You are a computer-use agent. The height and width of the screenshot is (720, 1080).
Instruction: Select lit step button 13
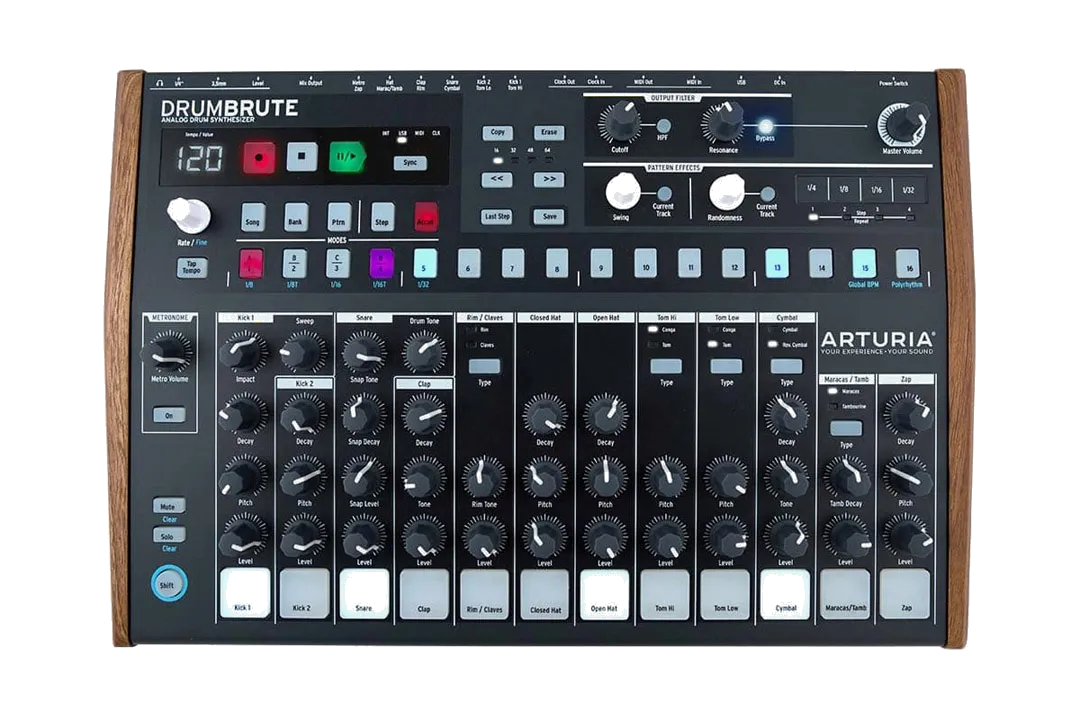pyautogui.click(x=777, y=263)
